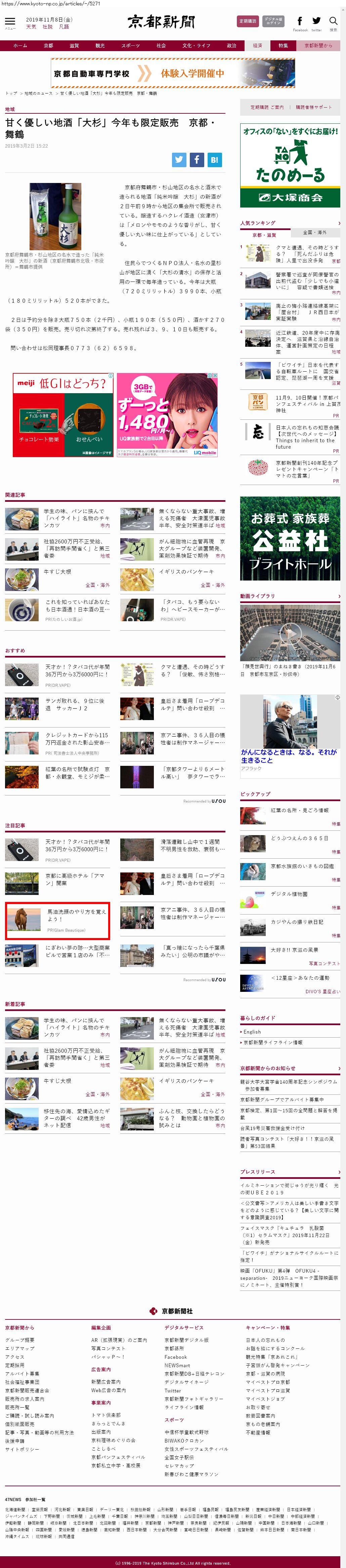Click the 定期購読 button
The image size is (346, 1568).
click(248, 21)
